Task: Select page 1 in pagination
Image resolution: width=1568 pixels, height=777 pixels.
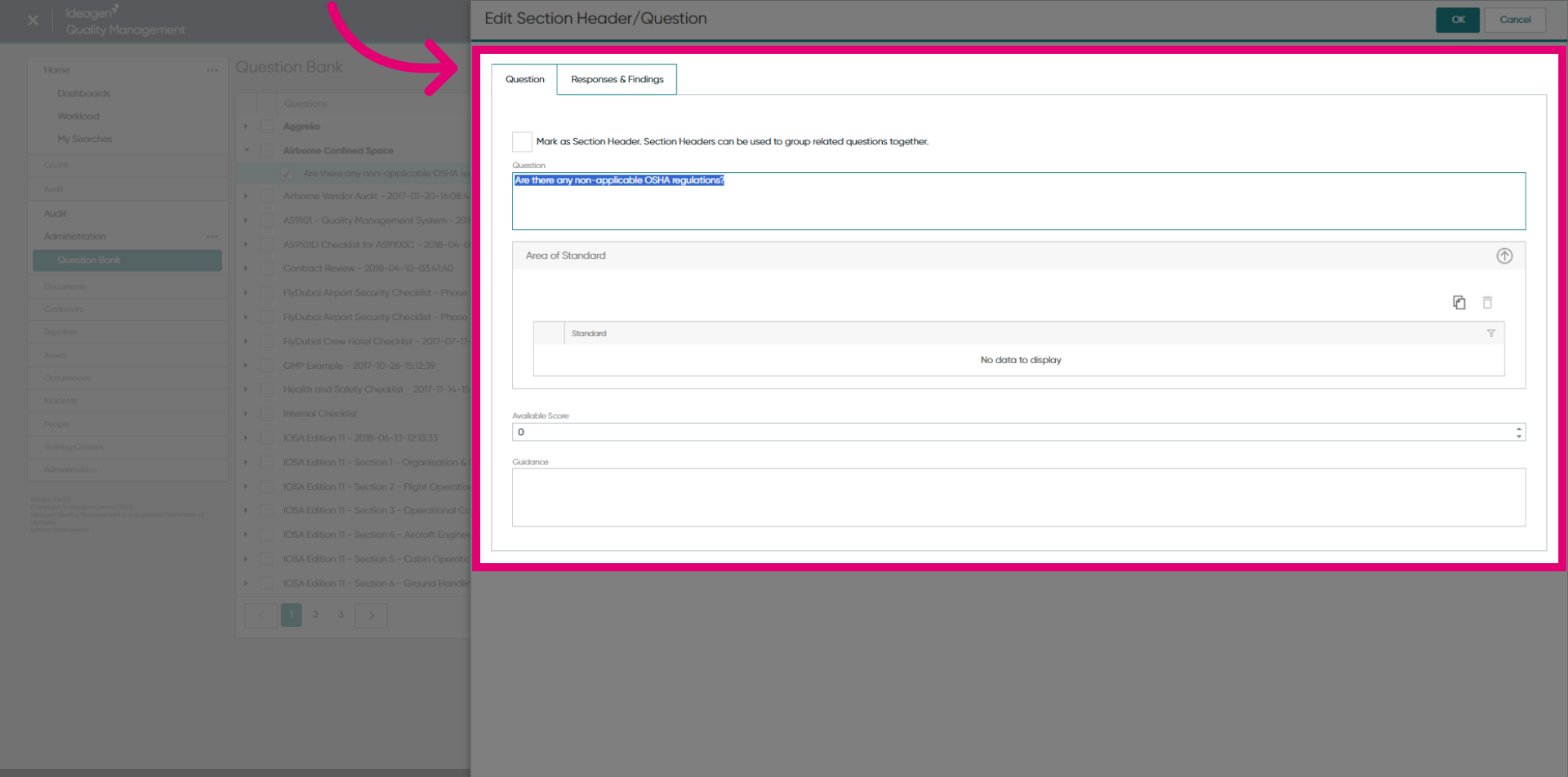Action: pos(292,615)
